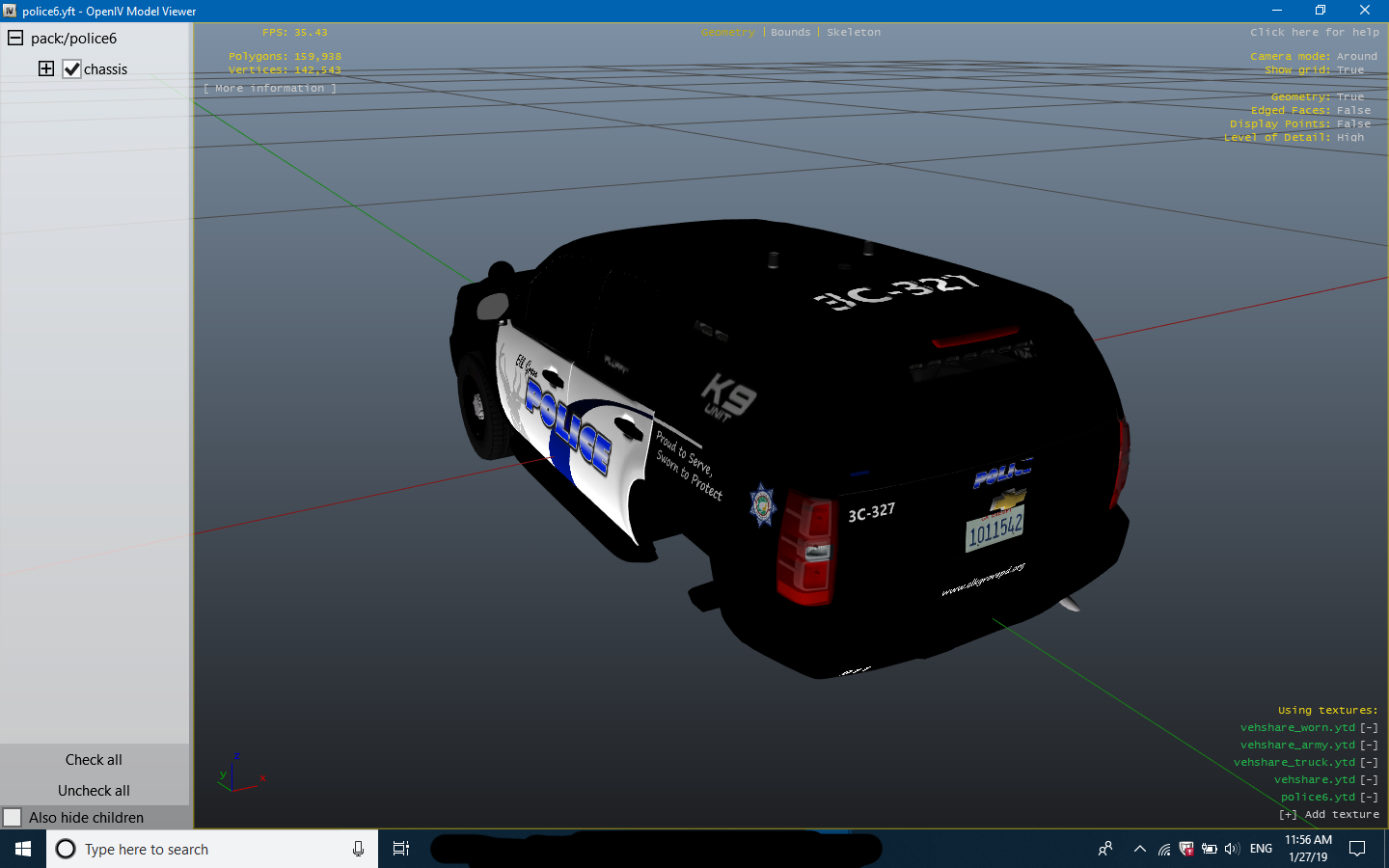Screen dimensions: 1389x868
Task: Open the Action Center notifications icon
Action: (1357, 849)
